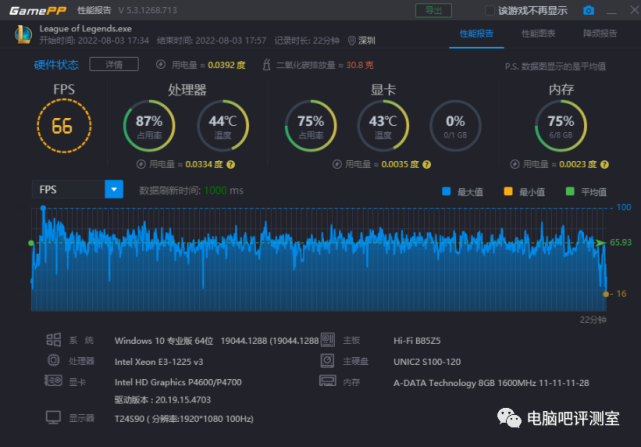Click the 22分钟 chart duration label
Screen dimensions: 641x447
593,320
